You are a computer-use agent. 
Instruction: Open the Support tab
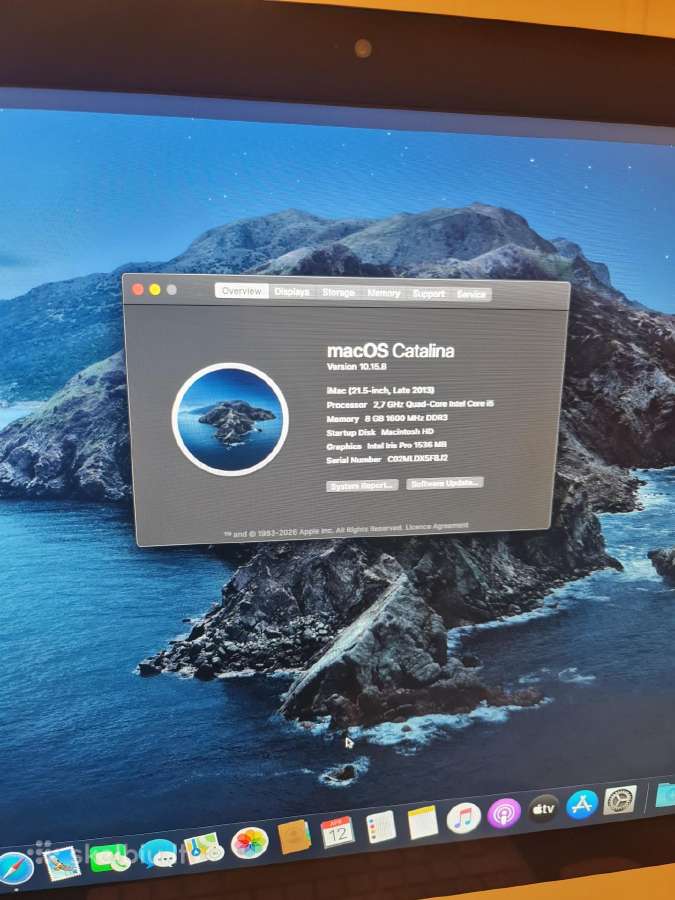(429, 293)
